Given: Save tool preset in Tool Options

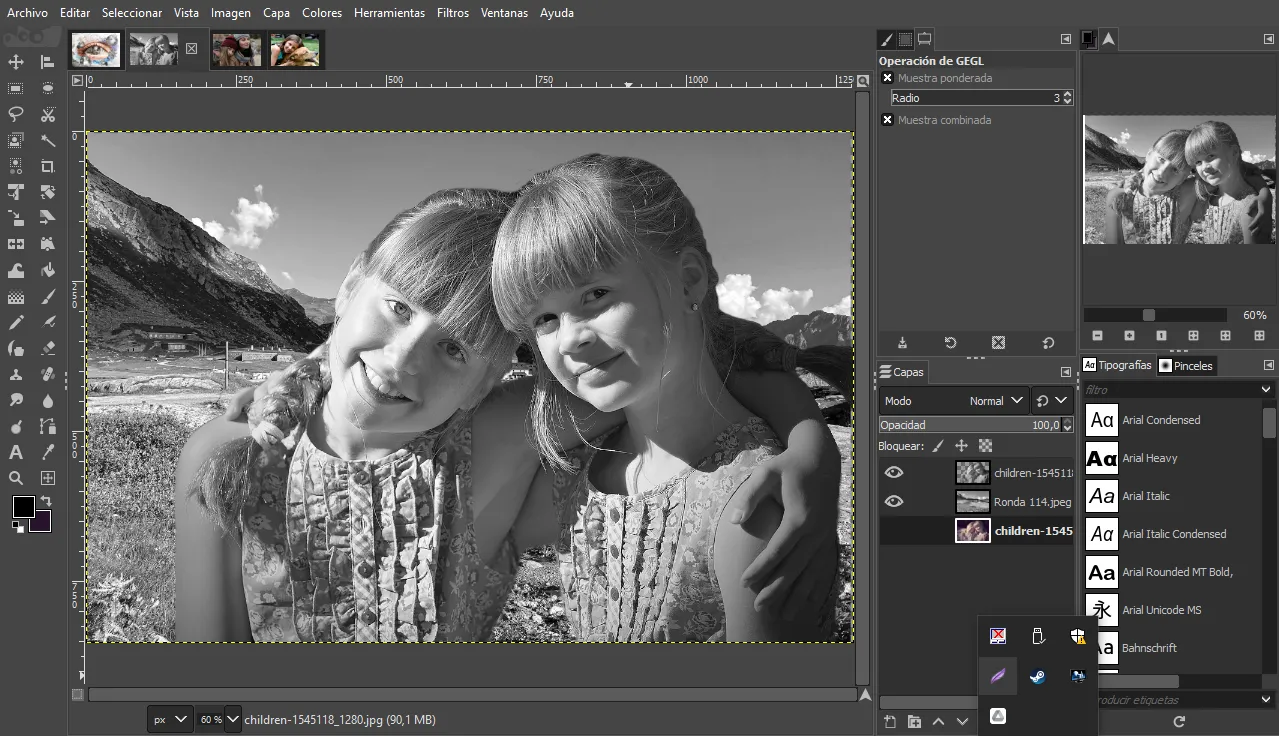Looking at the screenshot, I should pyautogui.click(x=902, y=342).
